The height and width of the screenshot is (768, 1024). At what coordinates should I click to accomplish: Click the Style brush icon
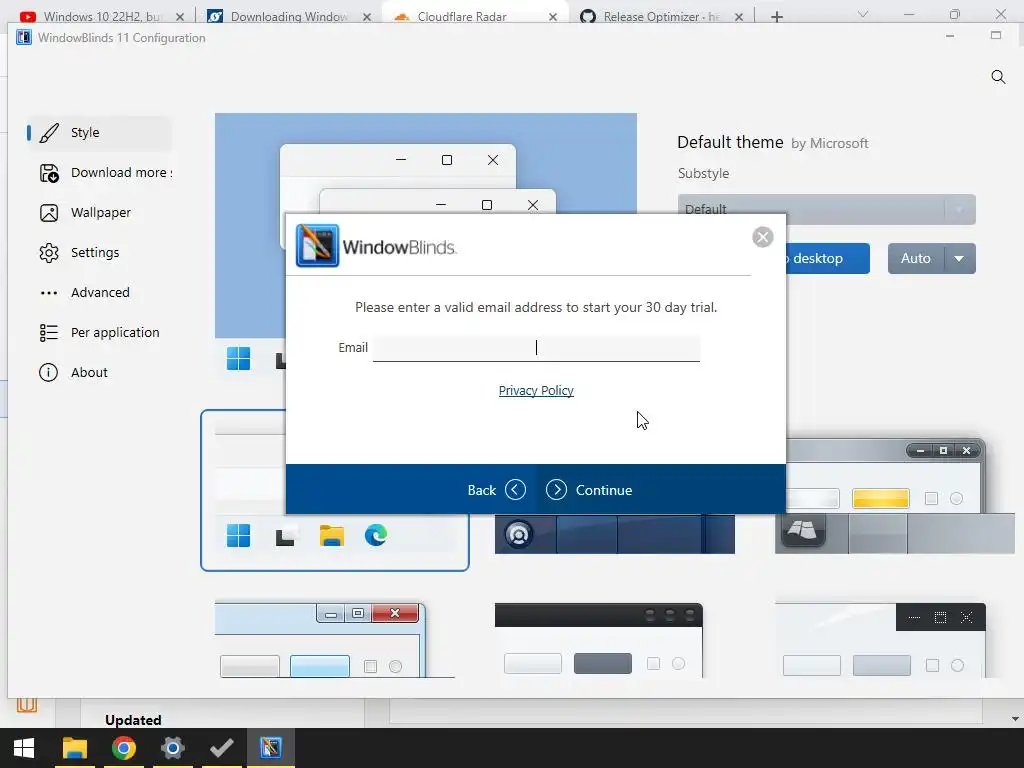pos(49,133)
